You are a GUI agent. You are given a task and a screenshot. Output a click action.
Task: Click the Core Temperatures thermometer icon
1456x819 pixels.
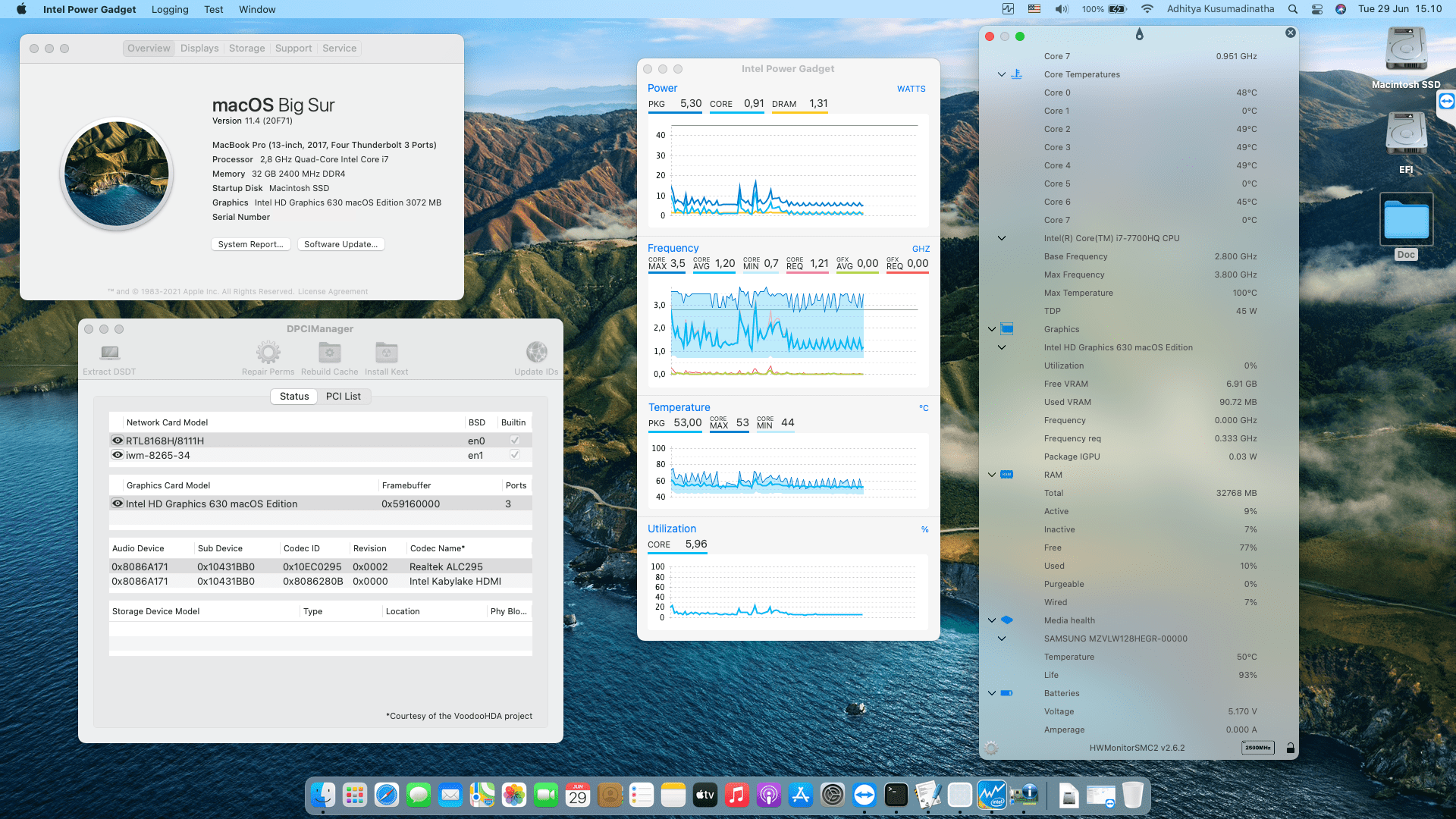coord(1017,74)
